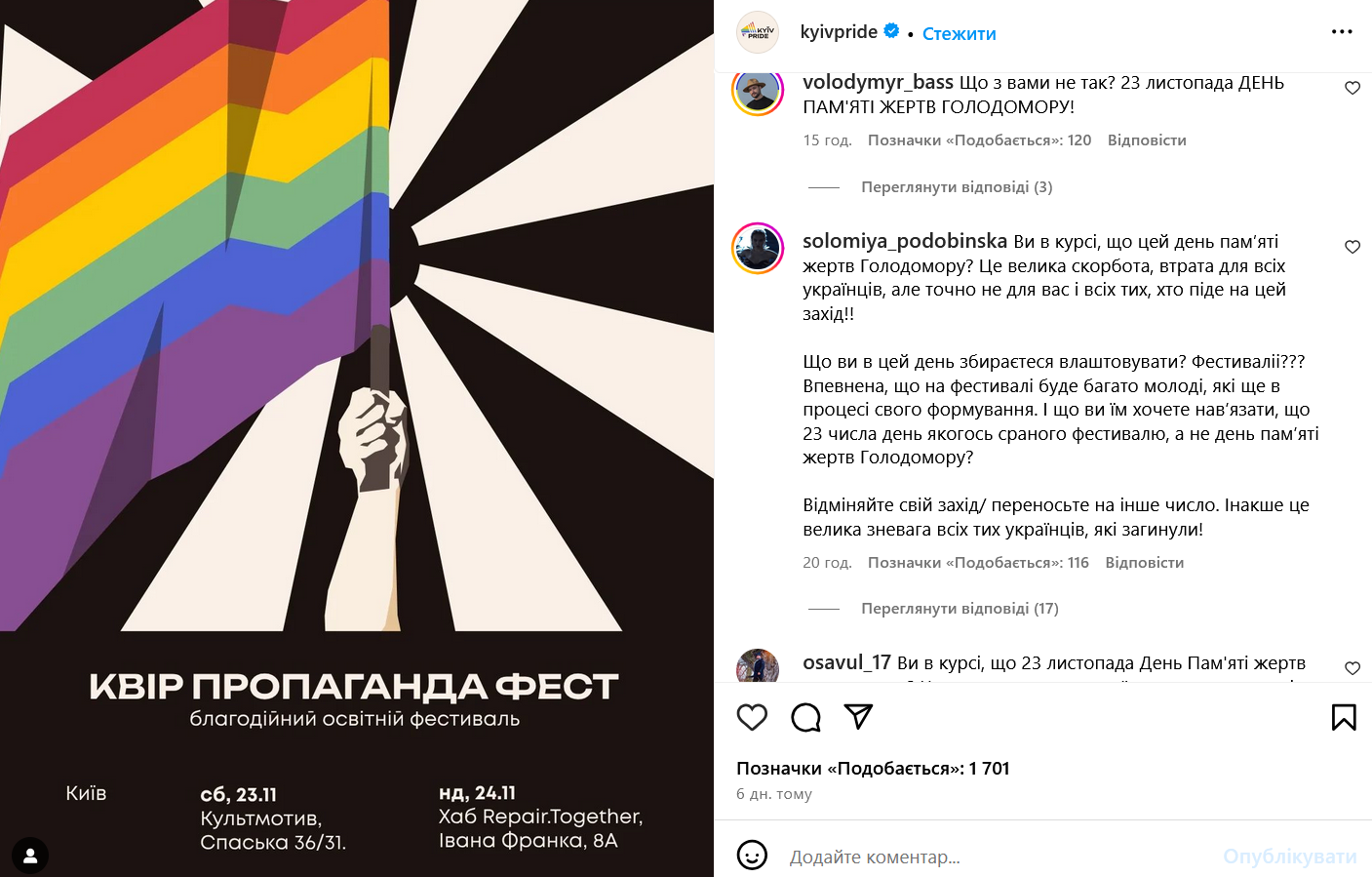Image resolution: width=1372 pixels, height=877 pixels.
Task: View who liked the post (1 701)
Action: 873,769
